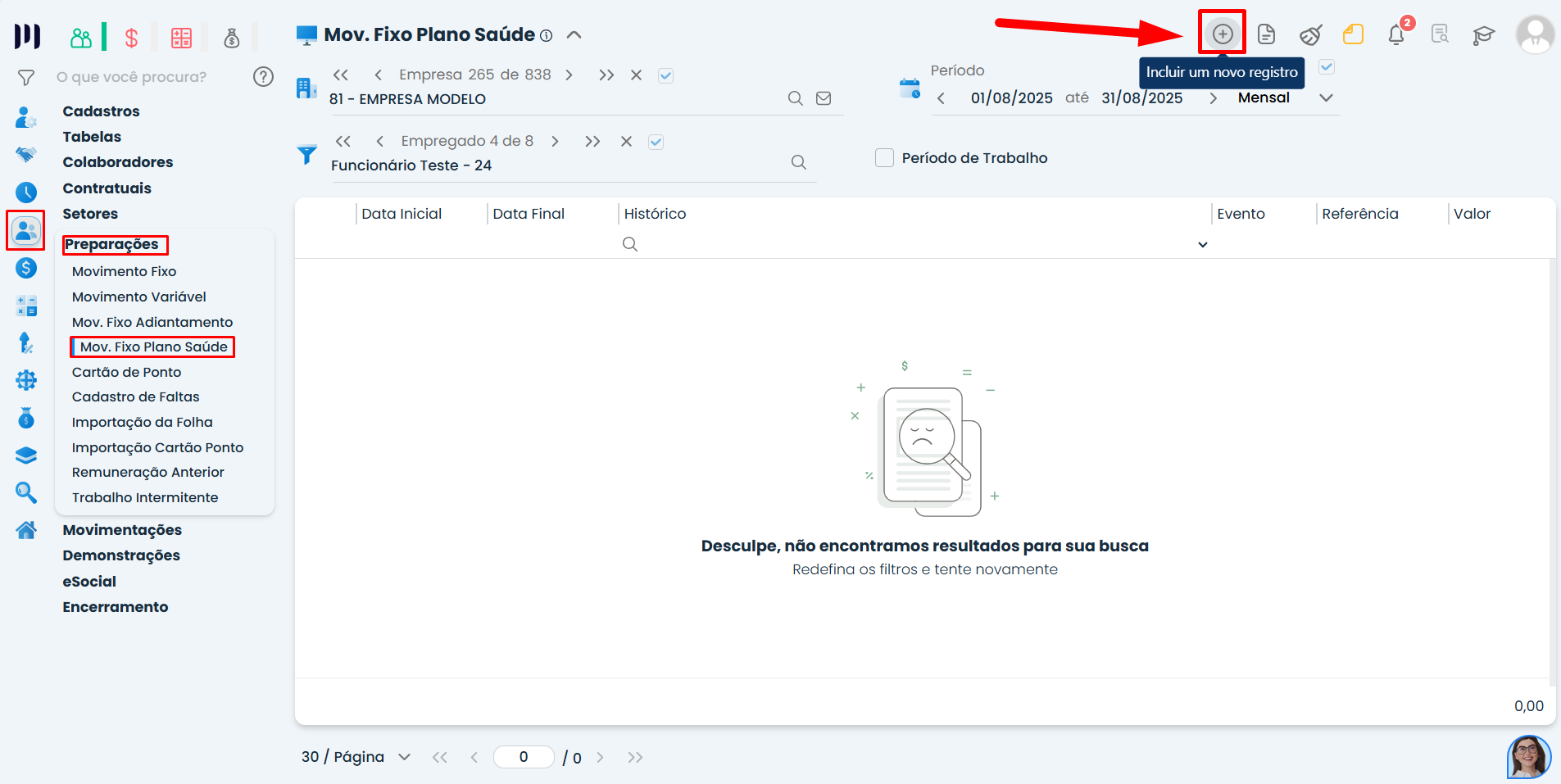Click the red dollar sign icon

tap(131, 38)
